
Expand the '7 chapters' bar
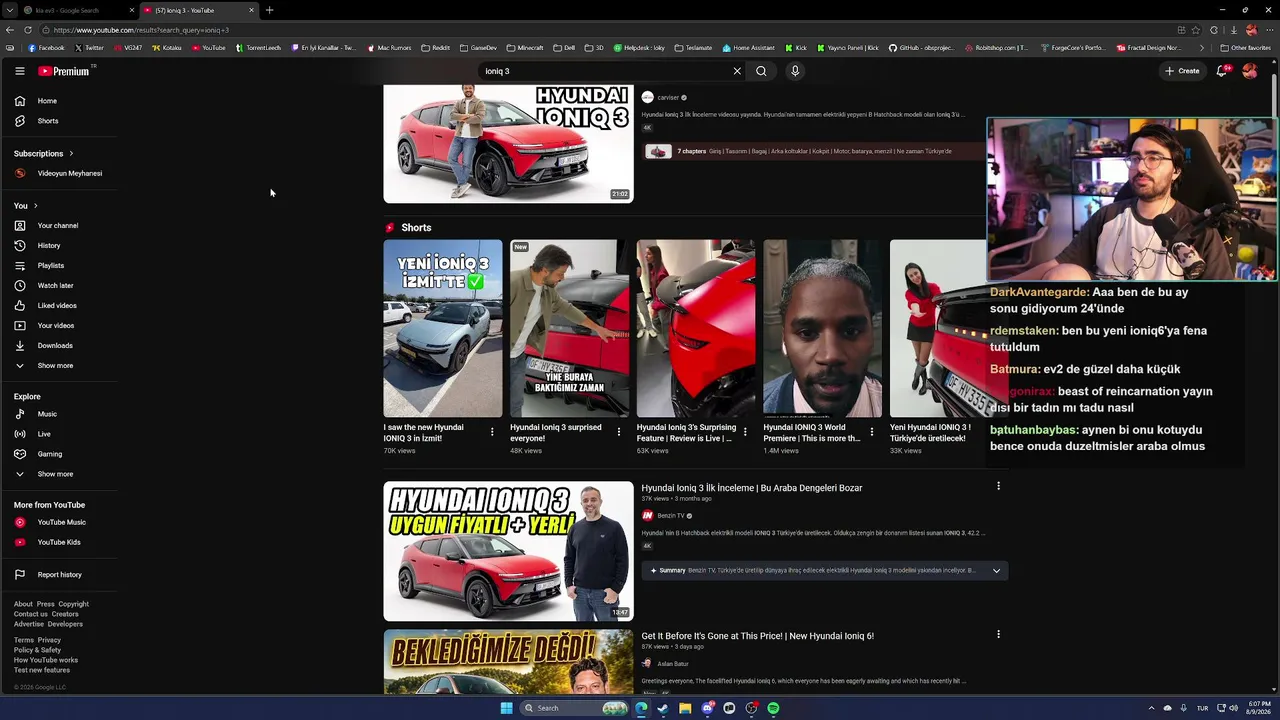coord(812,151)
